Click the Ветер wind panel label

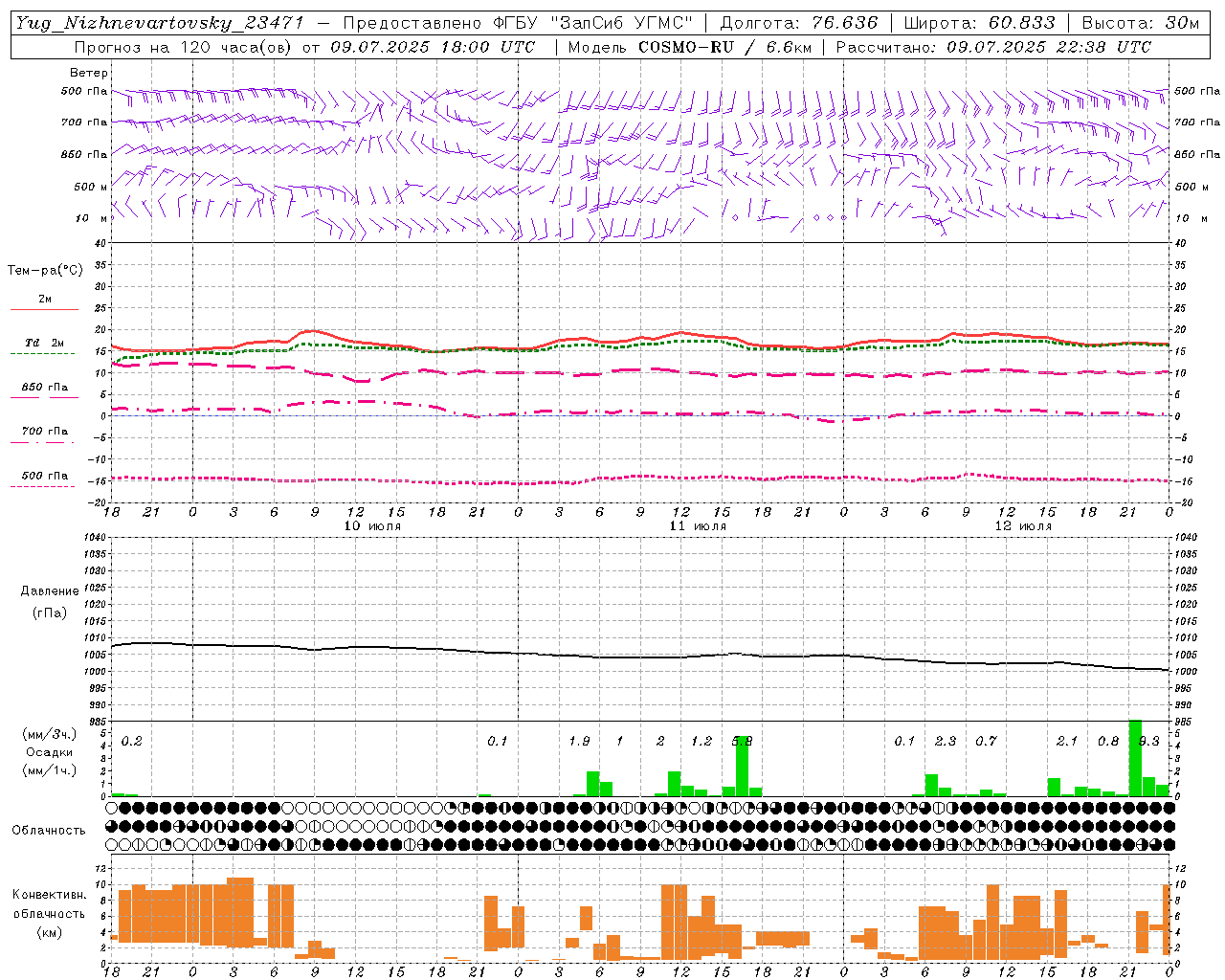[89, 73]
